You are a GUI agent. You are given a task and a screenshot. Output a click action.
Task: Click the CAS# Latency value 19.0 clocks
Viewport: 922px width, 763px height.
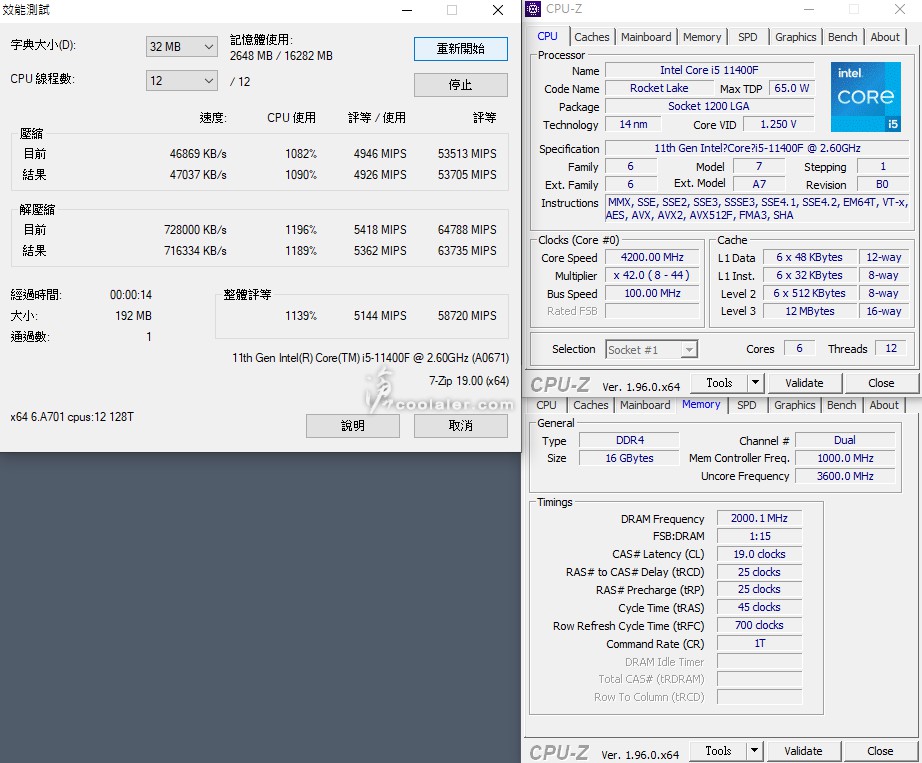pyautogui.click(x=759, y=554)
